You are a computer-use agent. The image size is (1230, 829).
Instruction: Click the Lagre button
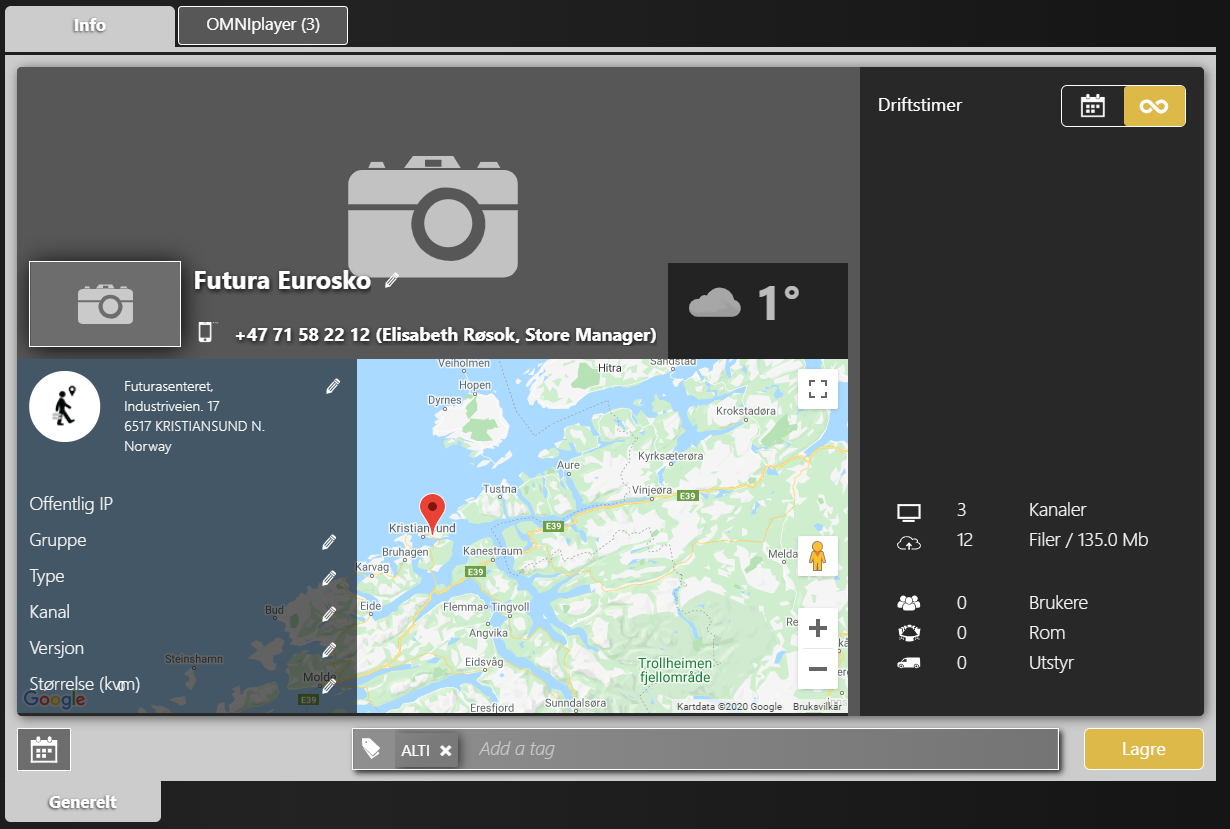(1144, 749)
